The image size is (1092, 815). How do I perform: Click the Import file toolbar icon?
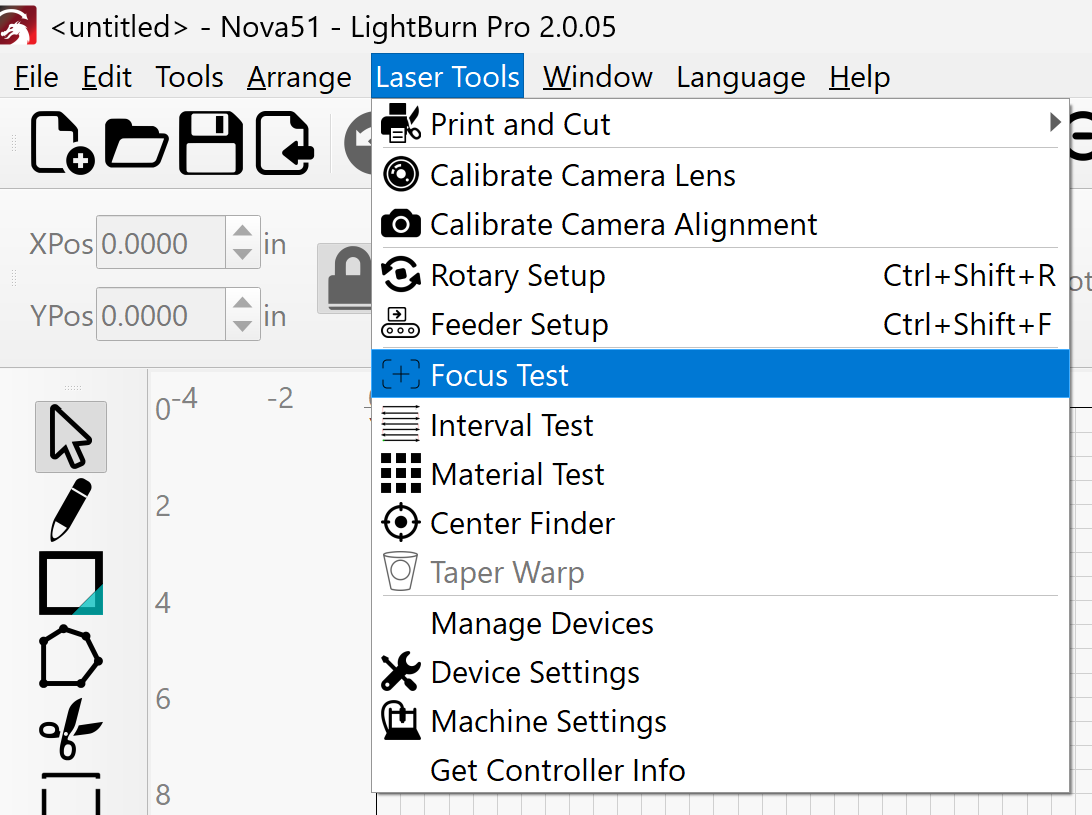(x=283, y=143)
